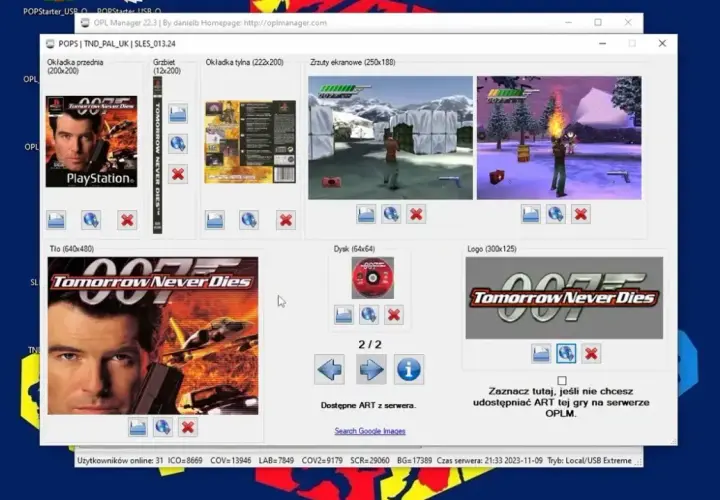Delete the disc image

(x=394, y=315)
